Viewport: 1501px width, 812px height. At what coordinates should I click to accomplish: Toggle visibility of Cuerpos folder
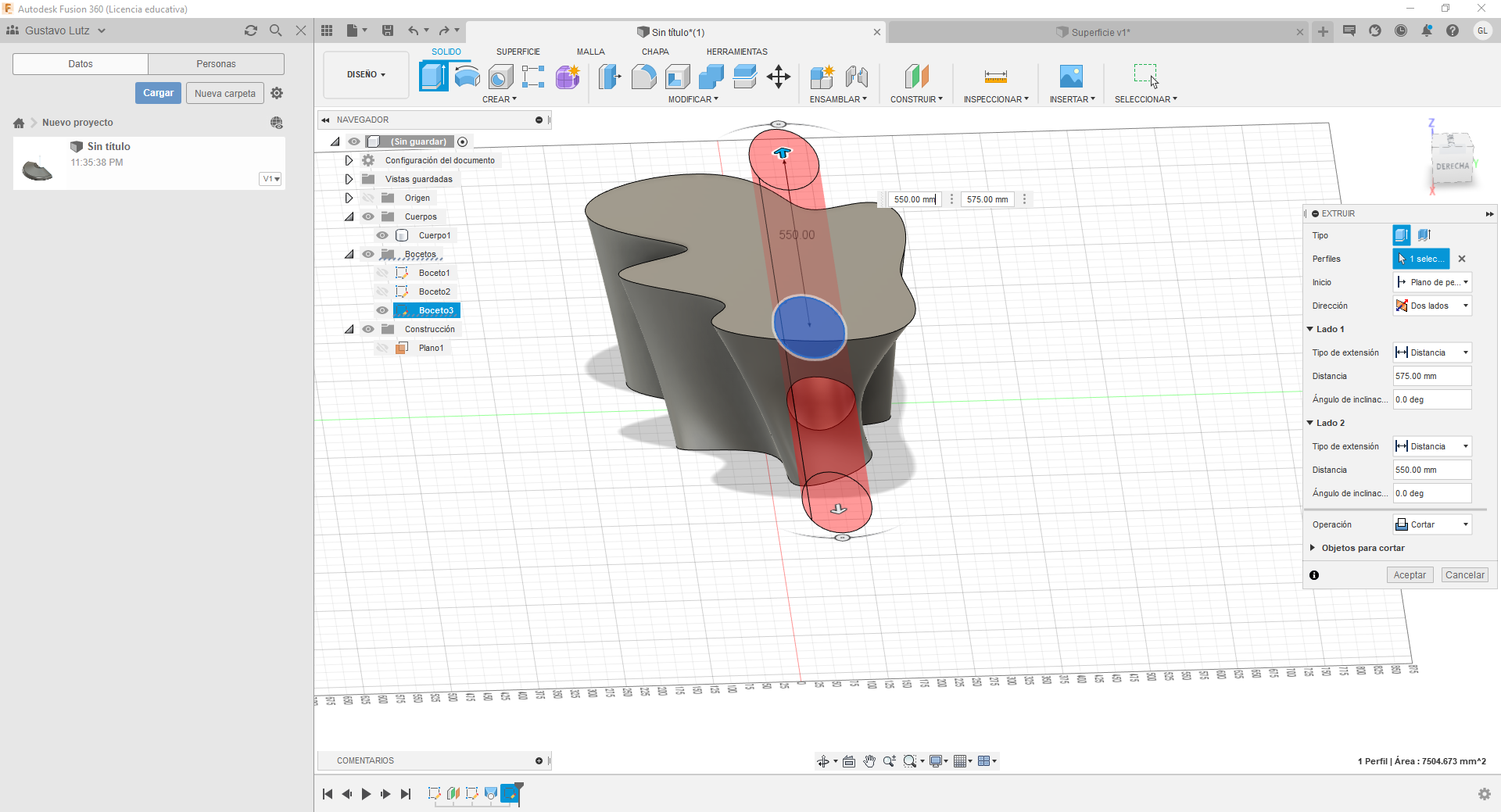[x=368, y=216]
